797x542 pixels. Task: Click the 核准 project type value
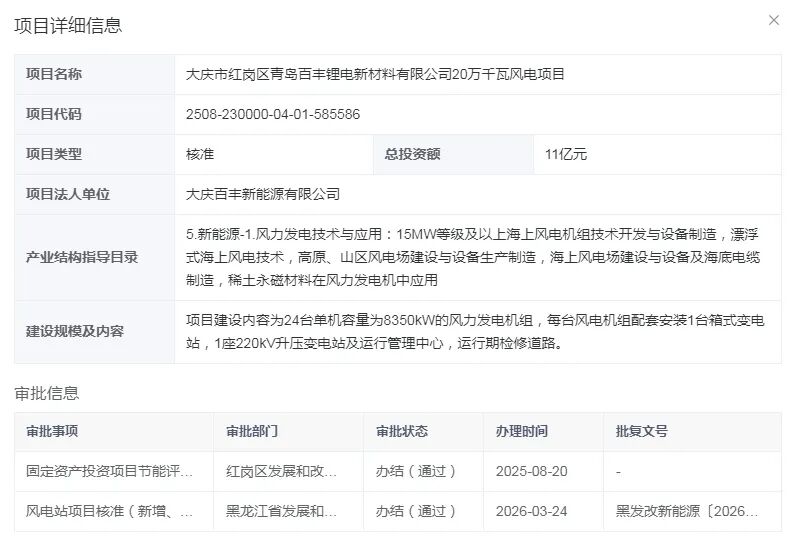click(200, 154)
